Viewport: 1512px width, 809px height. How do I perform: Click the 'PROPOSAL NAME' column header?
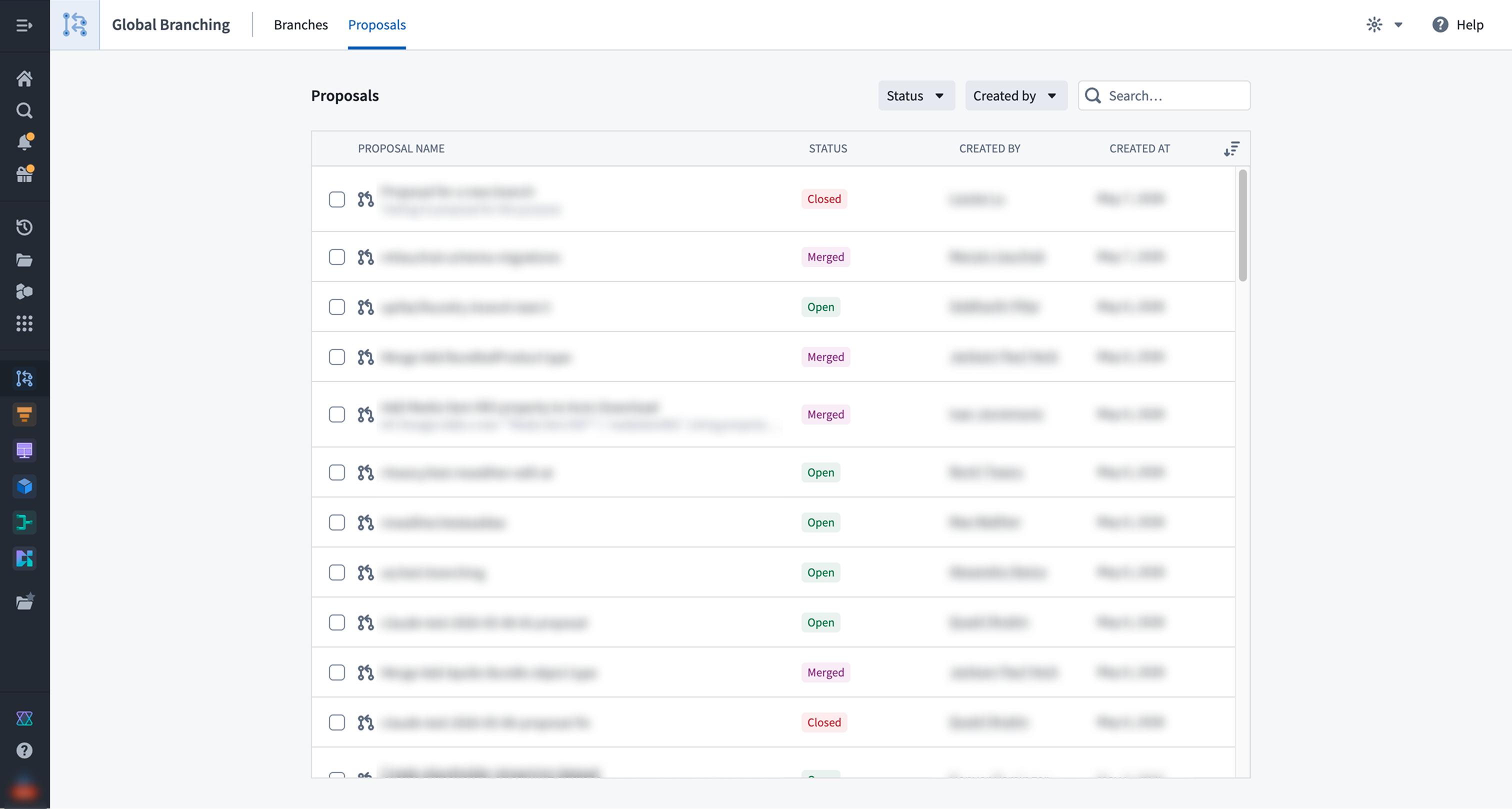coord(401,148)
